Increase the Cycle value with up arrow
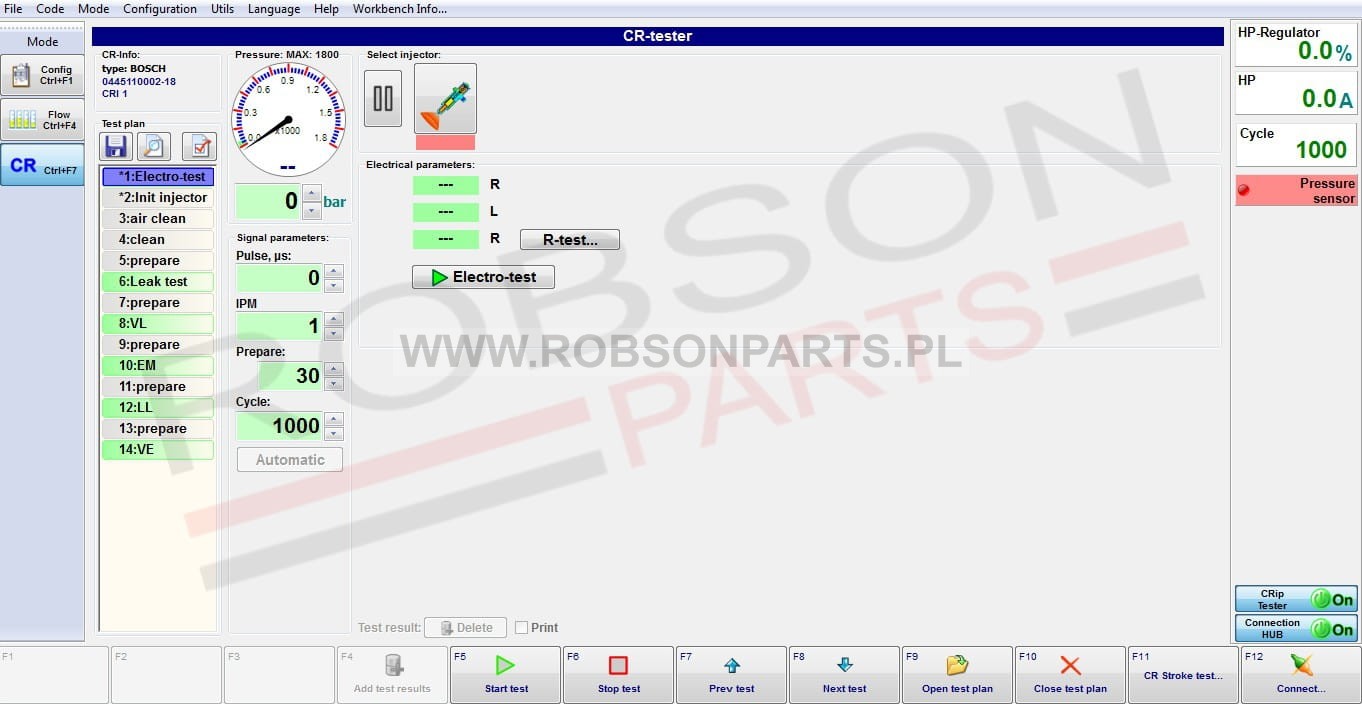Viewport: 1362px width, 704px height. coord(334,419)
